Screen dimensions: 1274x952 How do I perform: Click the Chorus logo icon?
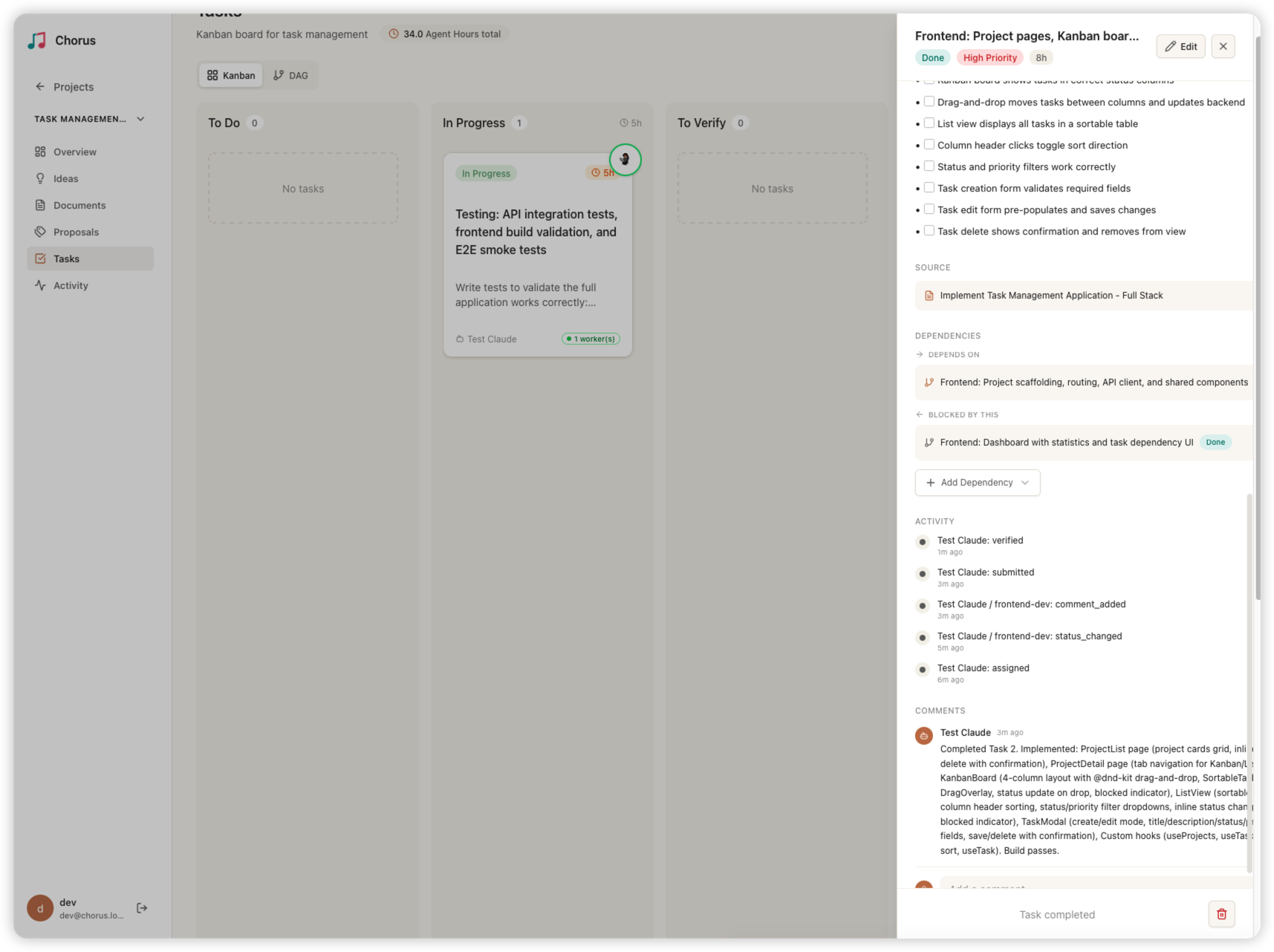pyautogui.click(x=37, y=40)
